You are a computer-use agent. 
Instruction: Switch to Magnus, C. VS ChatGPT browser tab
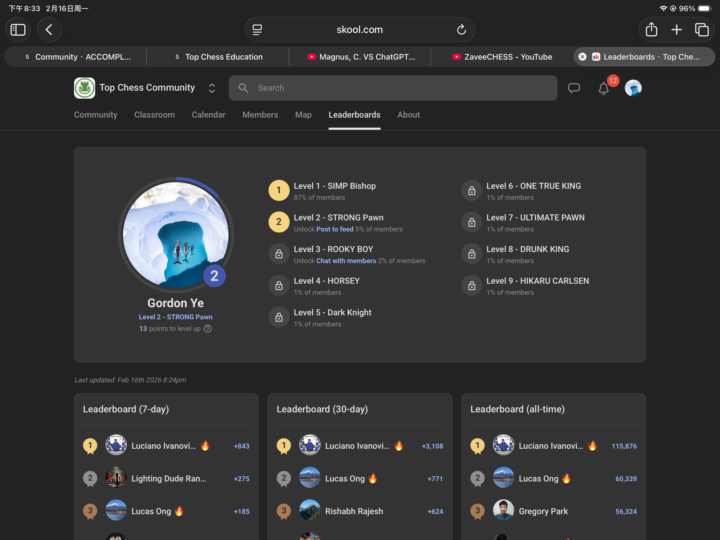360,57
